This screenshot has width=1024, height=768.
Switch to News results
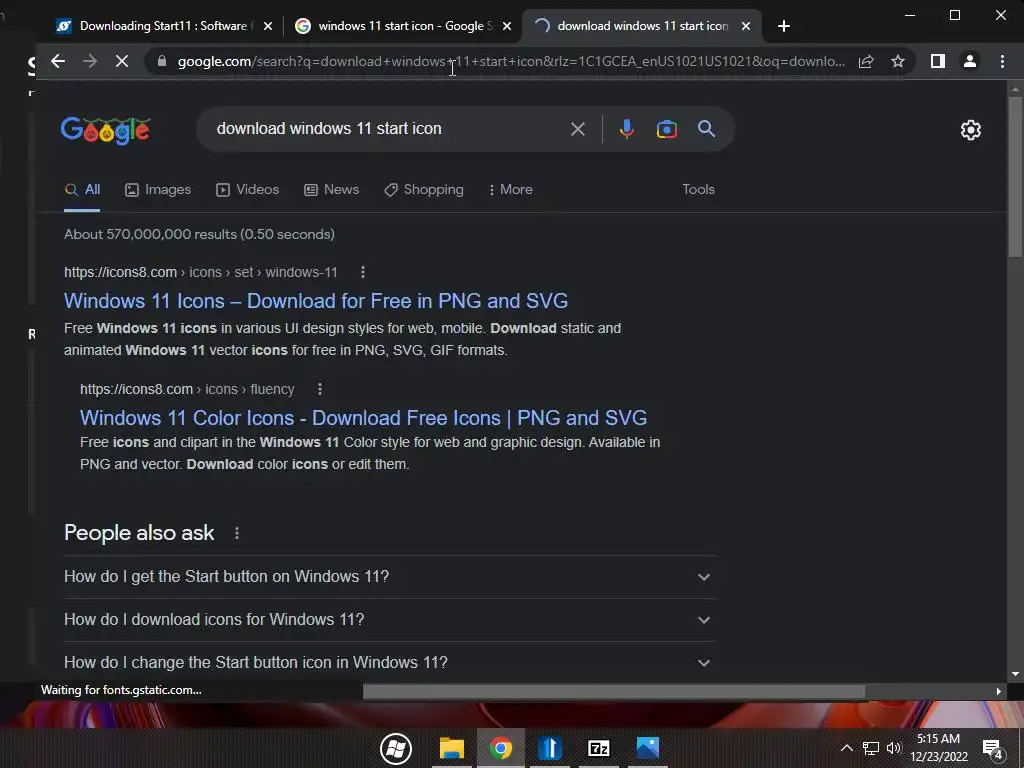[332, 189]
